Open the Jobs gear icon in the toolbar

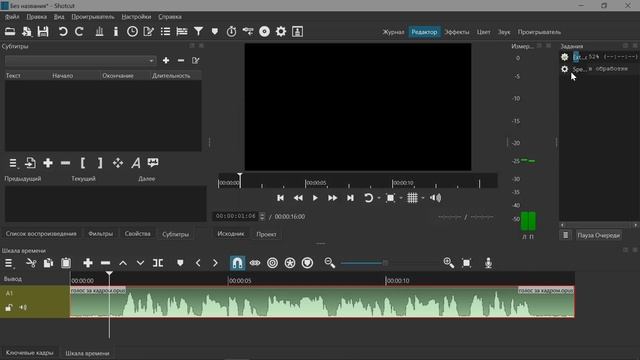tap(281, 31)
